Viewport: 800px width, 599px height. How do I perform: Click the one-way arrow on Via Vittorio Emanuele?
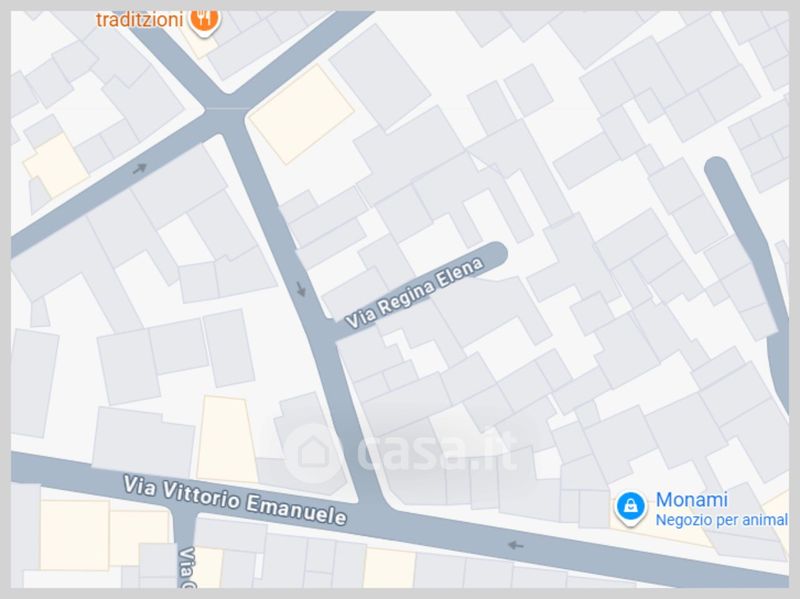click(516, 545)
